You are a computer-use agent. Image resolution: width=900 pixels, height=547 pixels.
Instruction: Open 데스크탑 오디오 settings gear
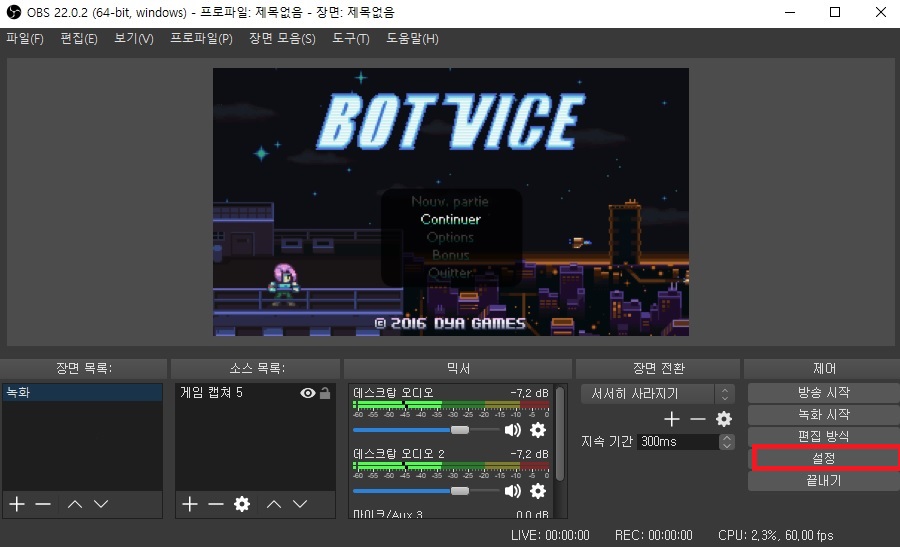[538, 430]
